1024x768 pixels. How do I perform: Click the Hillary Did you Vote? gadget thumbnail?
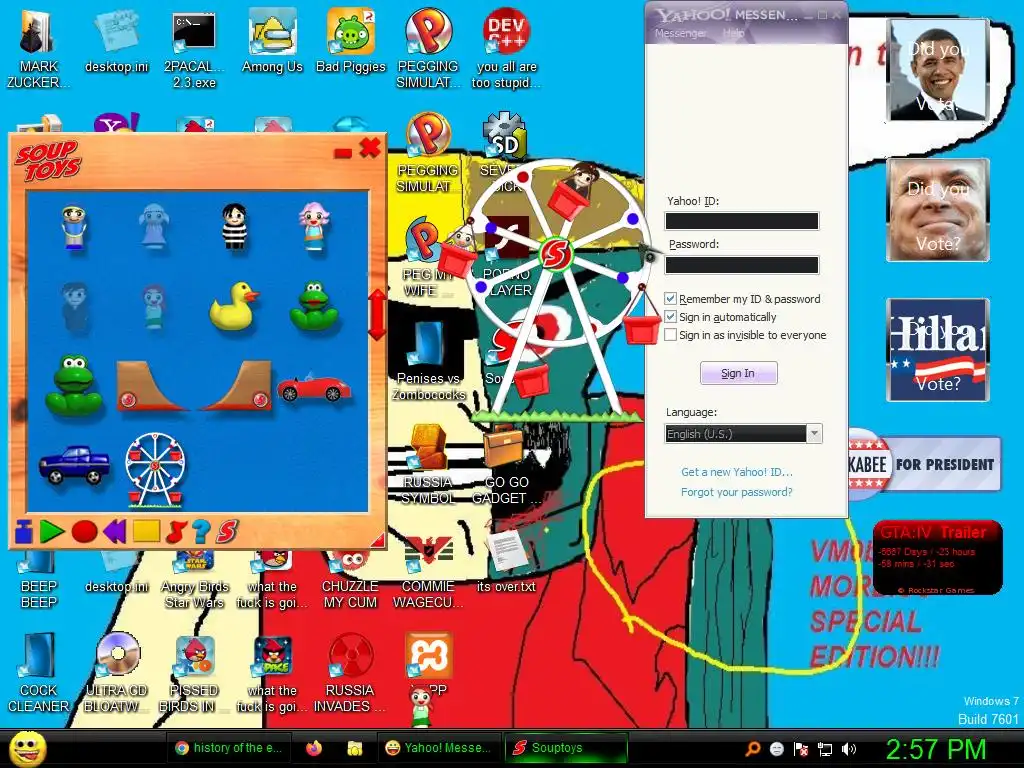938,349
